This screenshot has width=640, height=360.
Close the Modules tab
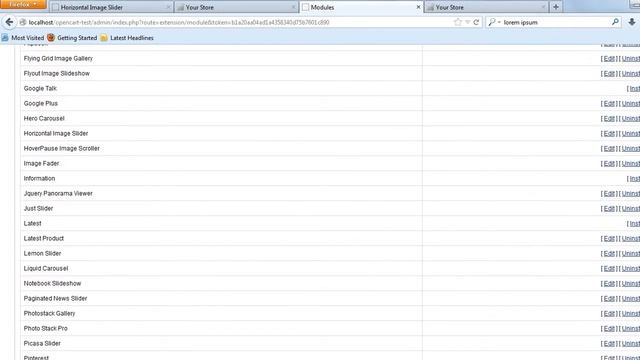coord(418,7)
